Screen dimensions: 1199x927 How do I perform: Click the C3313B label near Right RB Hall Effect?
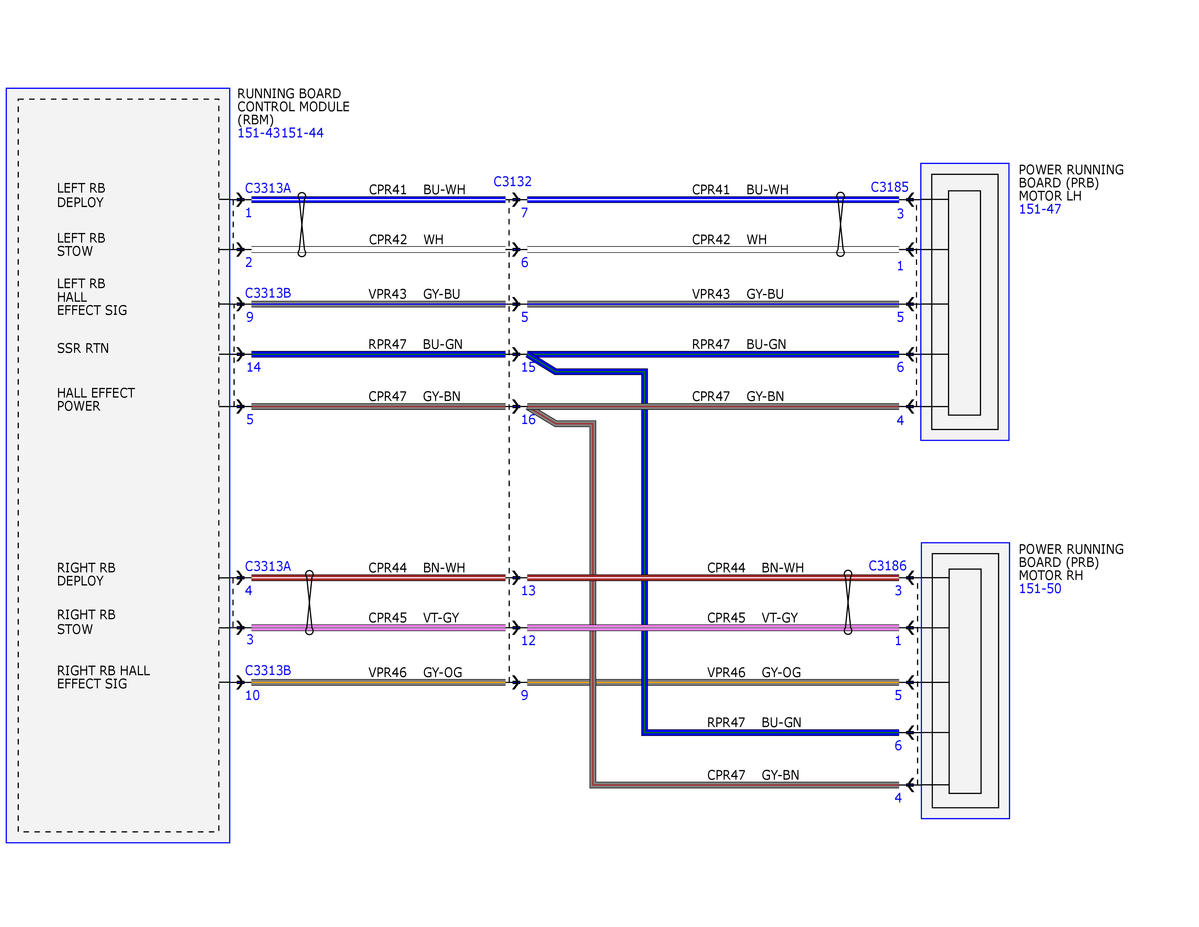(268, 671)
